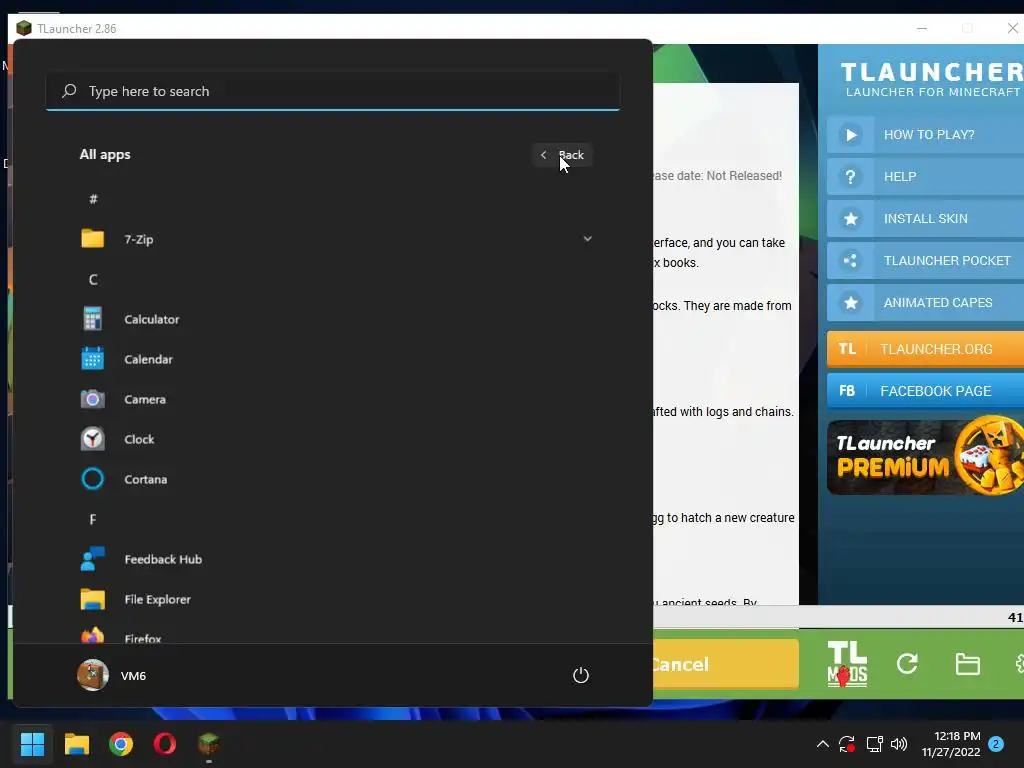Open the 7-Zip folder icon

pyautogui.click(x=93, y=239)
